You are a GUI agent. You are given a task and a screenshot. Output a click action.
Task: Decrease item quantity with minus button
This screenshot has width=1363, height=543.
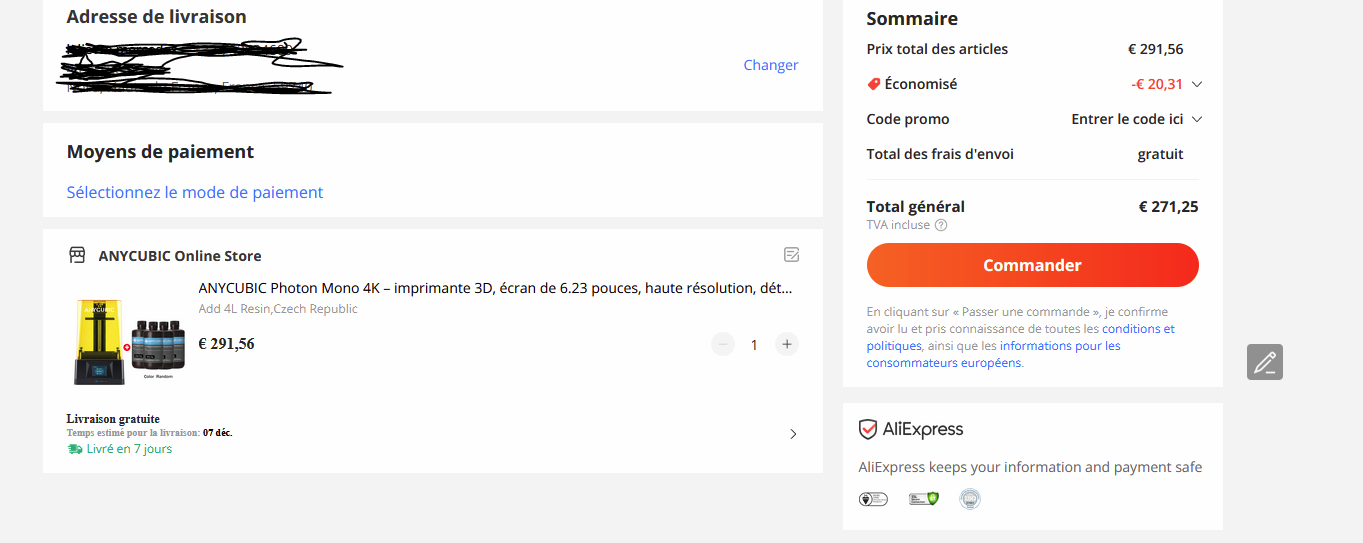coord(723,344)
